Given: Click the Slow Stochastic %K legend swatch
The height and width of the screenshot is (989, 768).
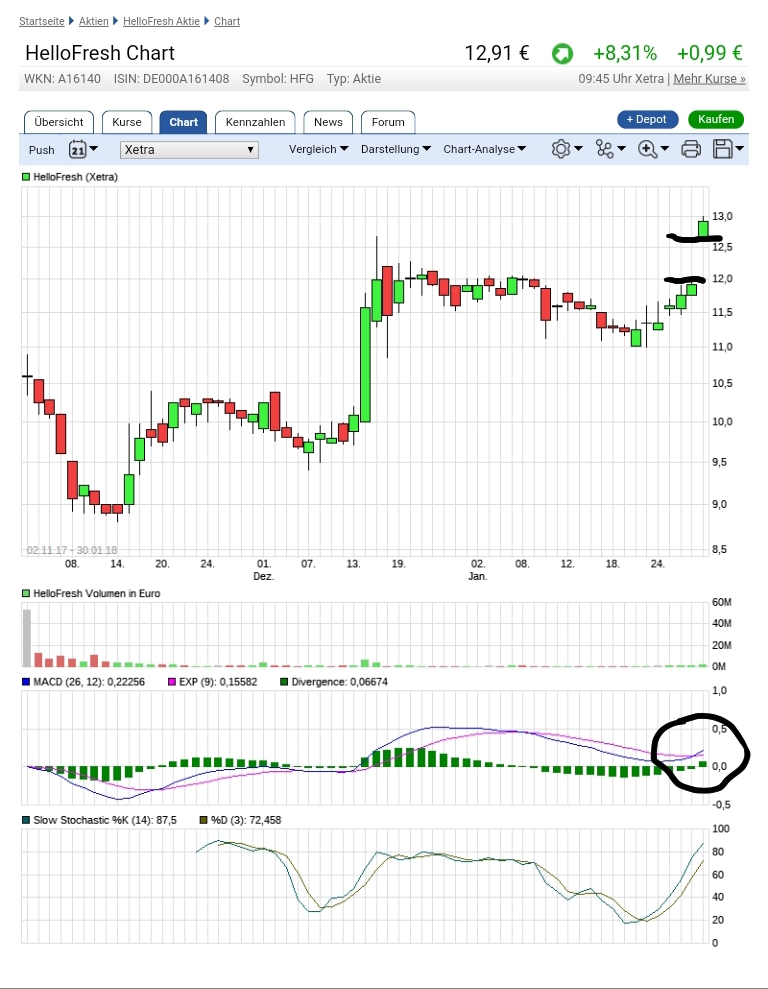Looking at the screenshot, I should pos(26,820).
